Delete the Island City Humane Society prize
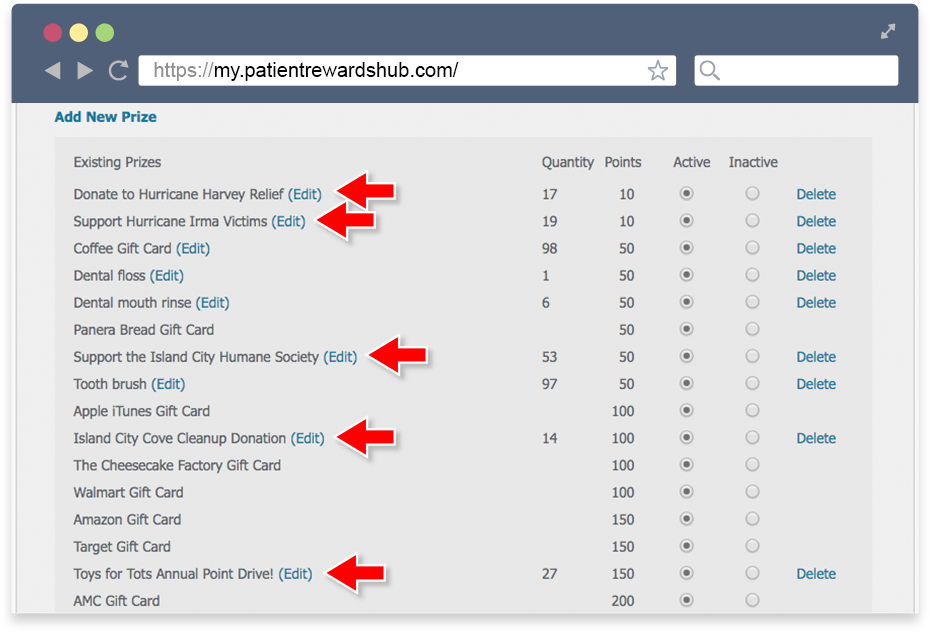This screenshot has height=633, width=930. coord(816,357)
